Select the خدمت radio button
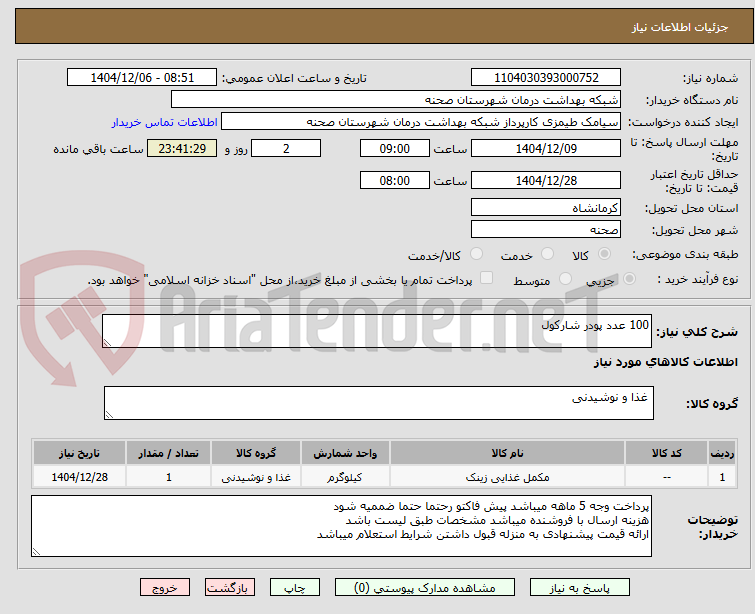 pos(547,254)
